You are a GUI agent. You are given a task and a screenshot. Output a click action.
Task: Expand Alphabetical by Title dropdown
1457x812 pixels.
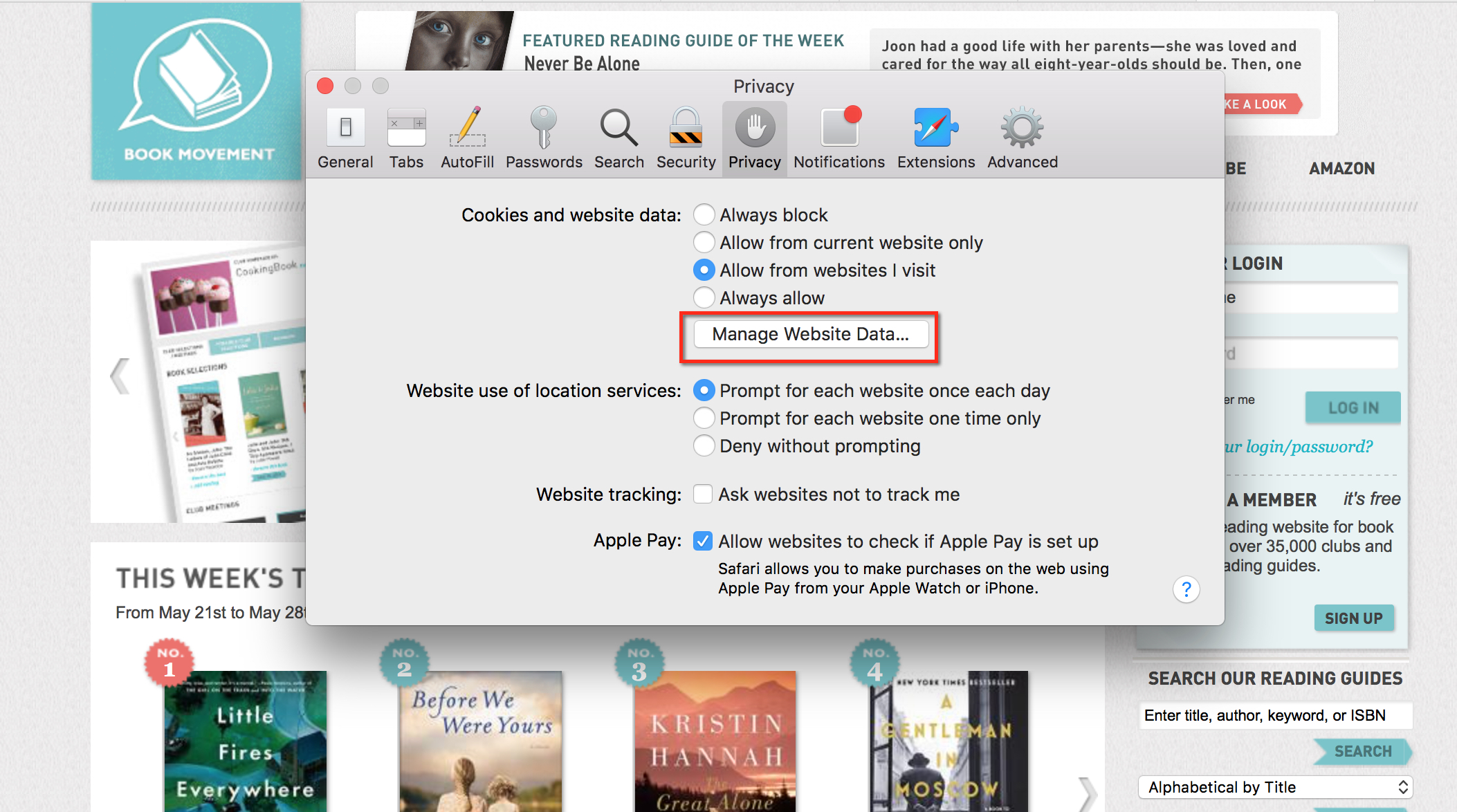pyautogui.click(x=1274, y=787)
